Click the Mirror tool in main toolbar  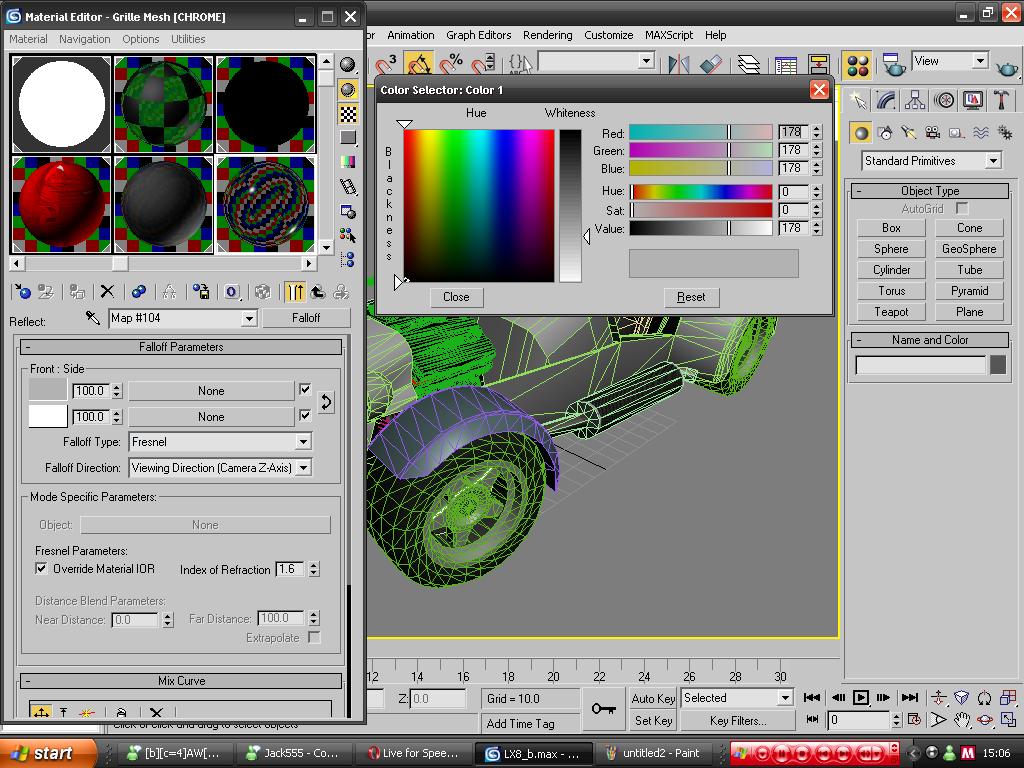pyautogui.click(x=679, y=64)
